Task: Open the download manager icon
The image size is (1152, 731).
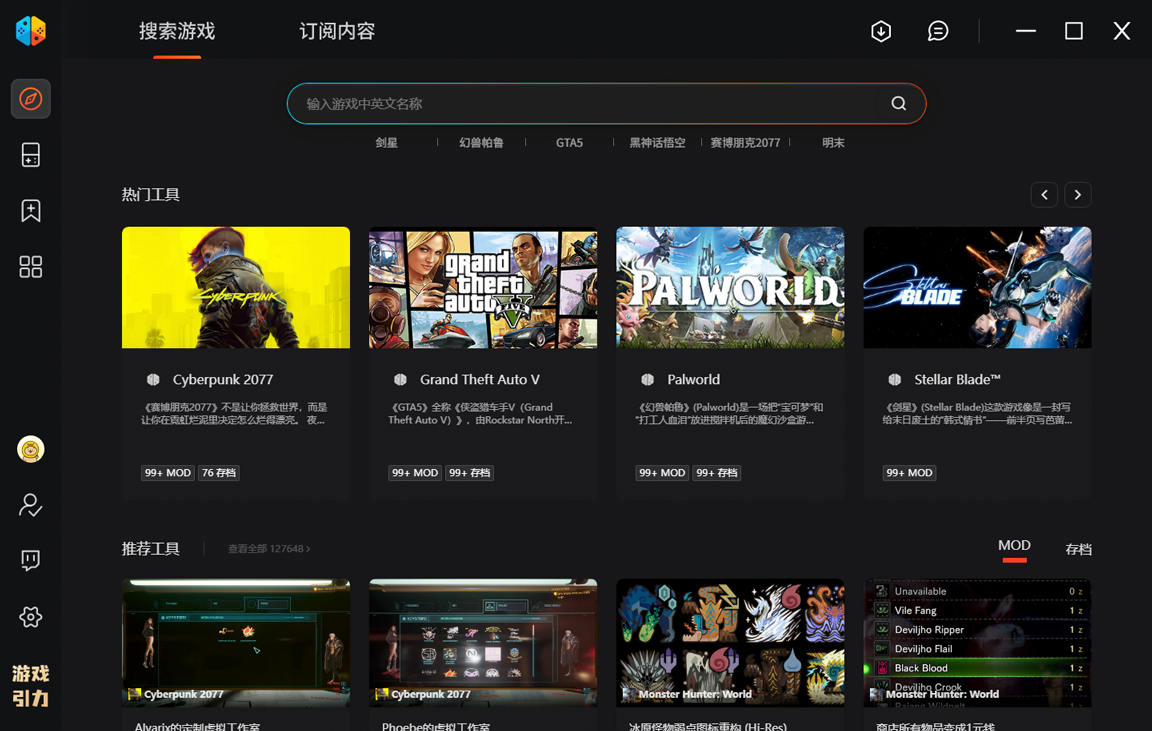Action: (881, 31)
